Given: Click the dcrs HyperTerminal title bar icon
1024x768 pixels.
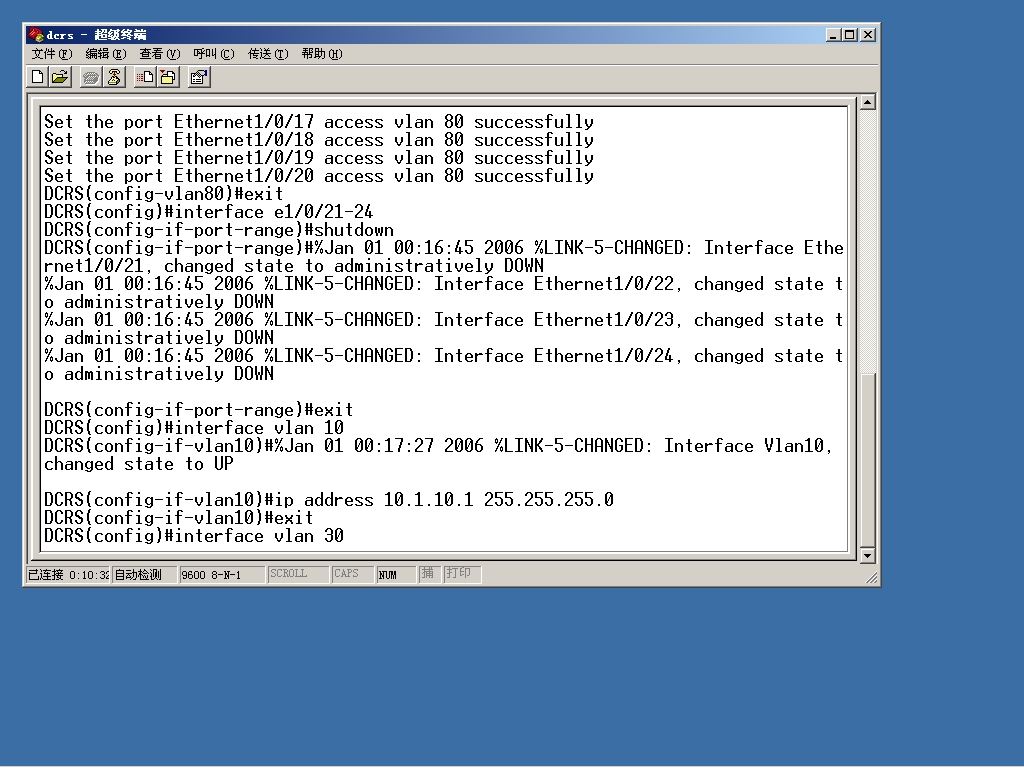Looking at the screenshot, I should (35, 35).
